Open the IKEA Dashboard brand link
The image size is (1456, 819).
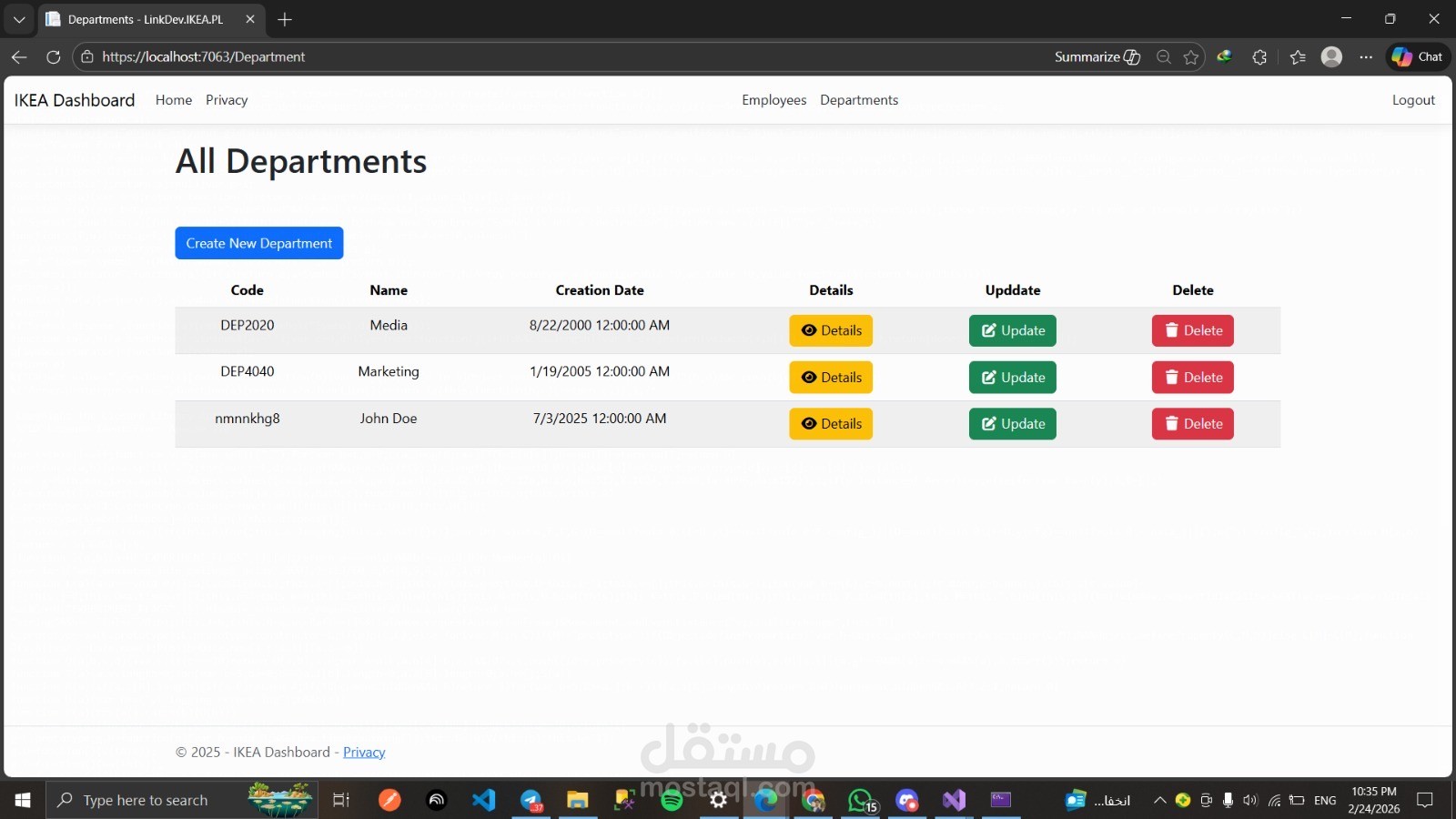tap(75, 100)
